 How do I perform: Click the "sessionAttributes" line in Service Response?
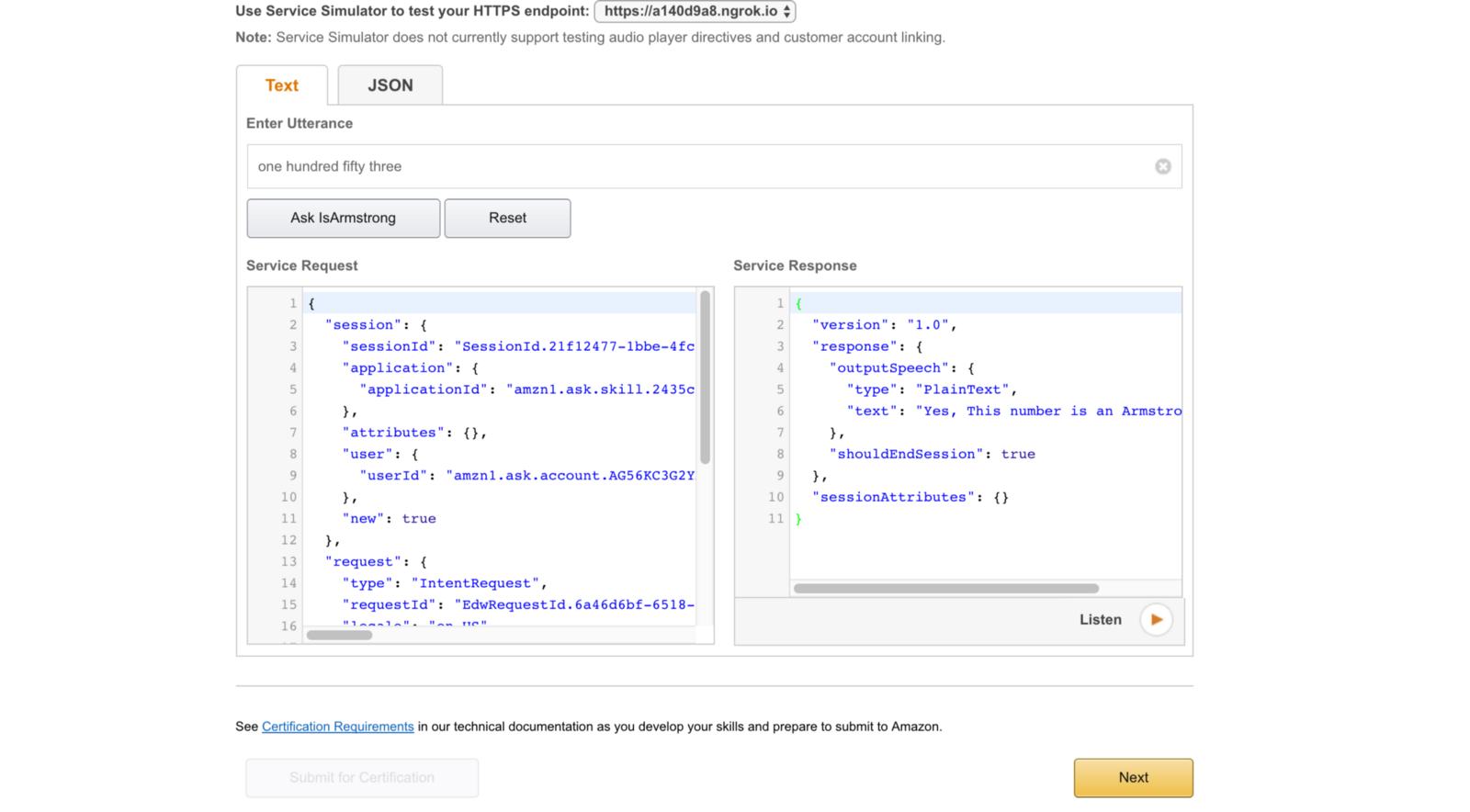coord(910,498)
